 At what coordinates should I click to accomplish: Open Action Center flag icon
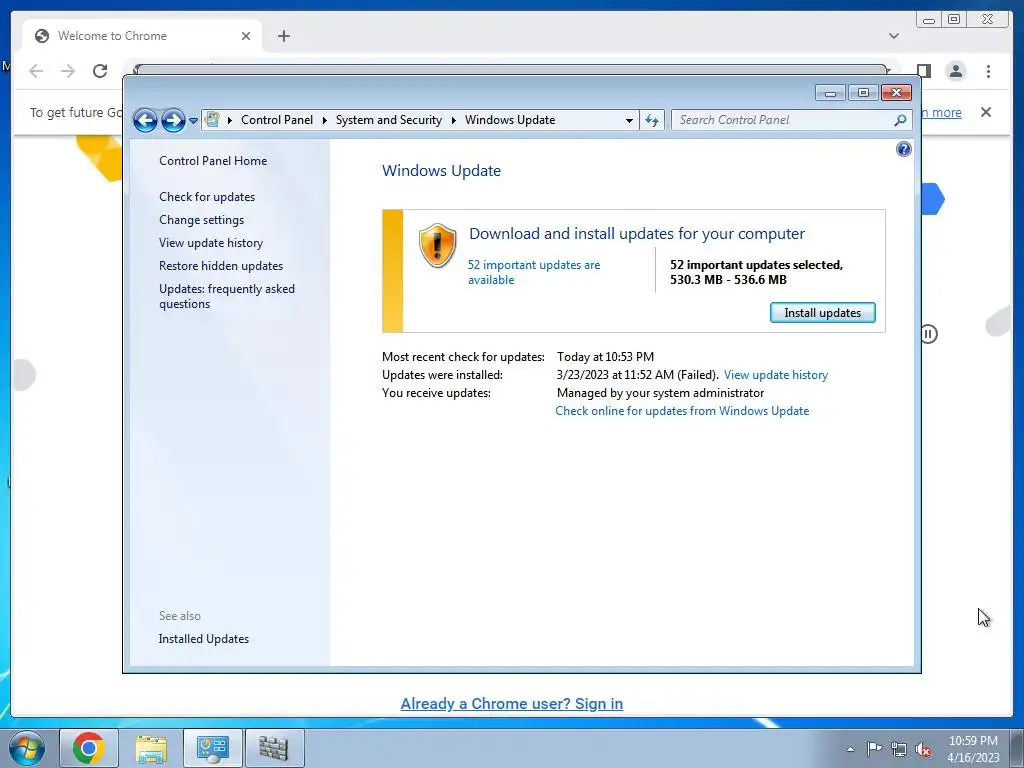pyautogui.click(x=874, y=749)
